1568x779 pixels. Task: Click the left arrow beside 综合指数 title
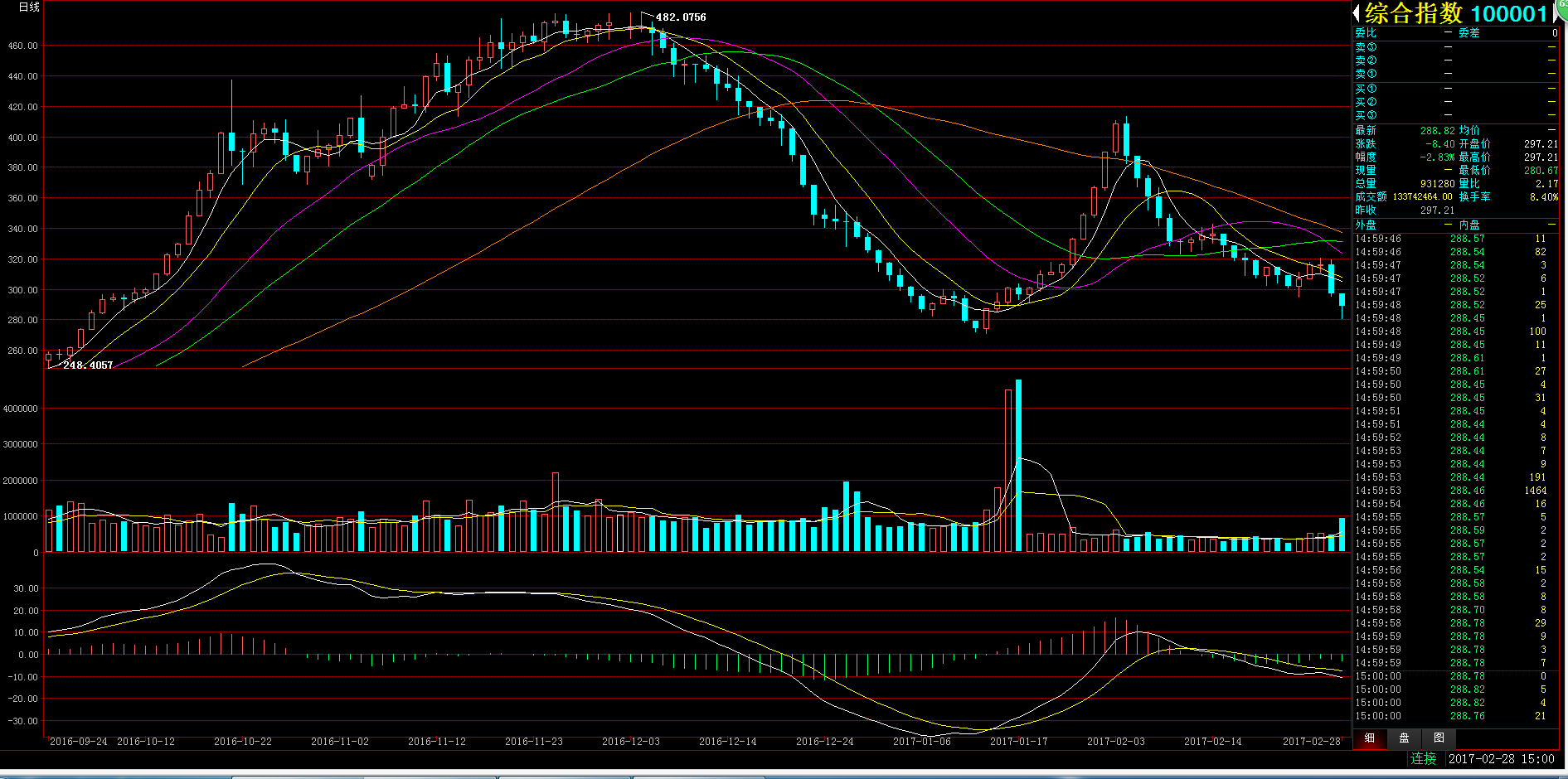coord(1357,13)
